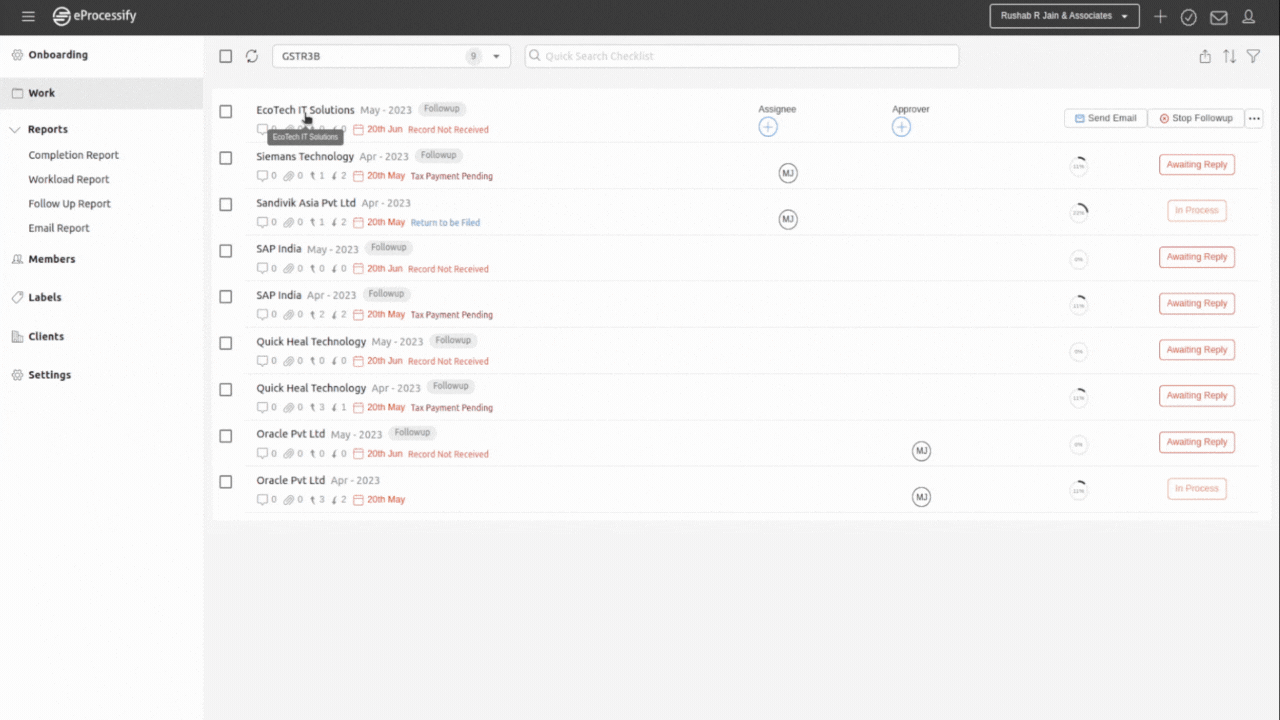
Task: Collapse the Reports section
Action: pyautogui.click(x=16, y=129)
